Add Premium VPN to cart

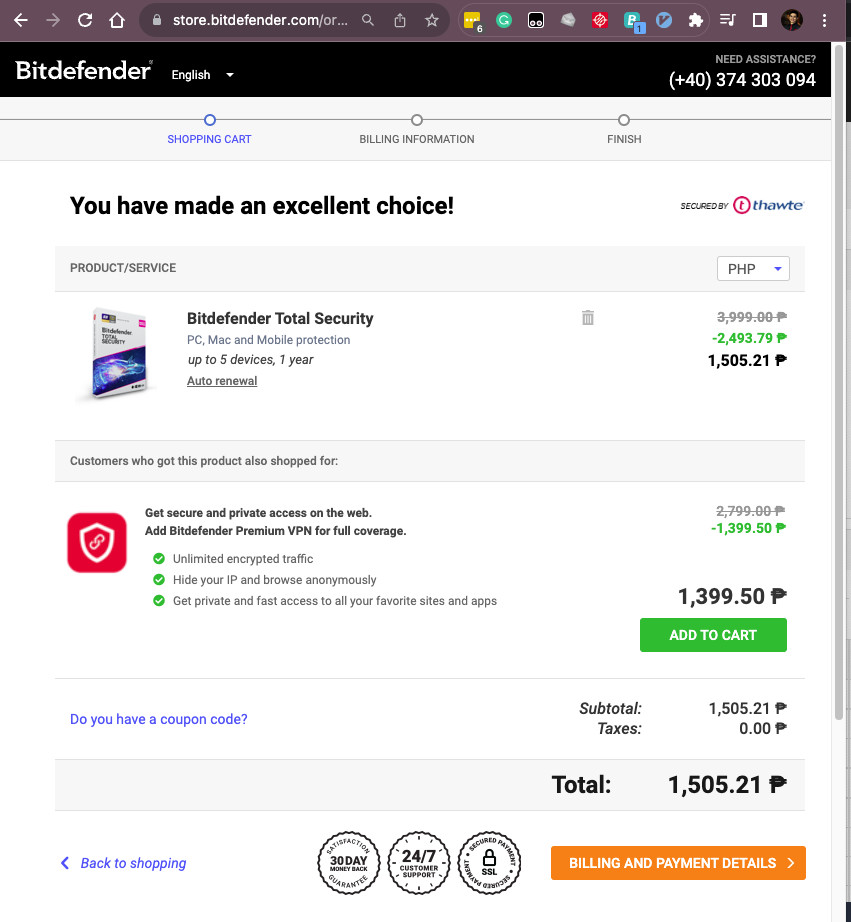tap(713, 635)
